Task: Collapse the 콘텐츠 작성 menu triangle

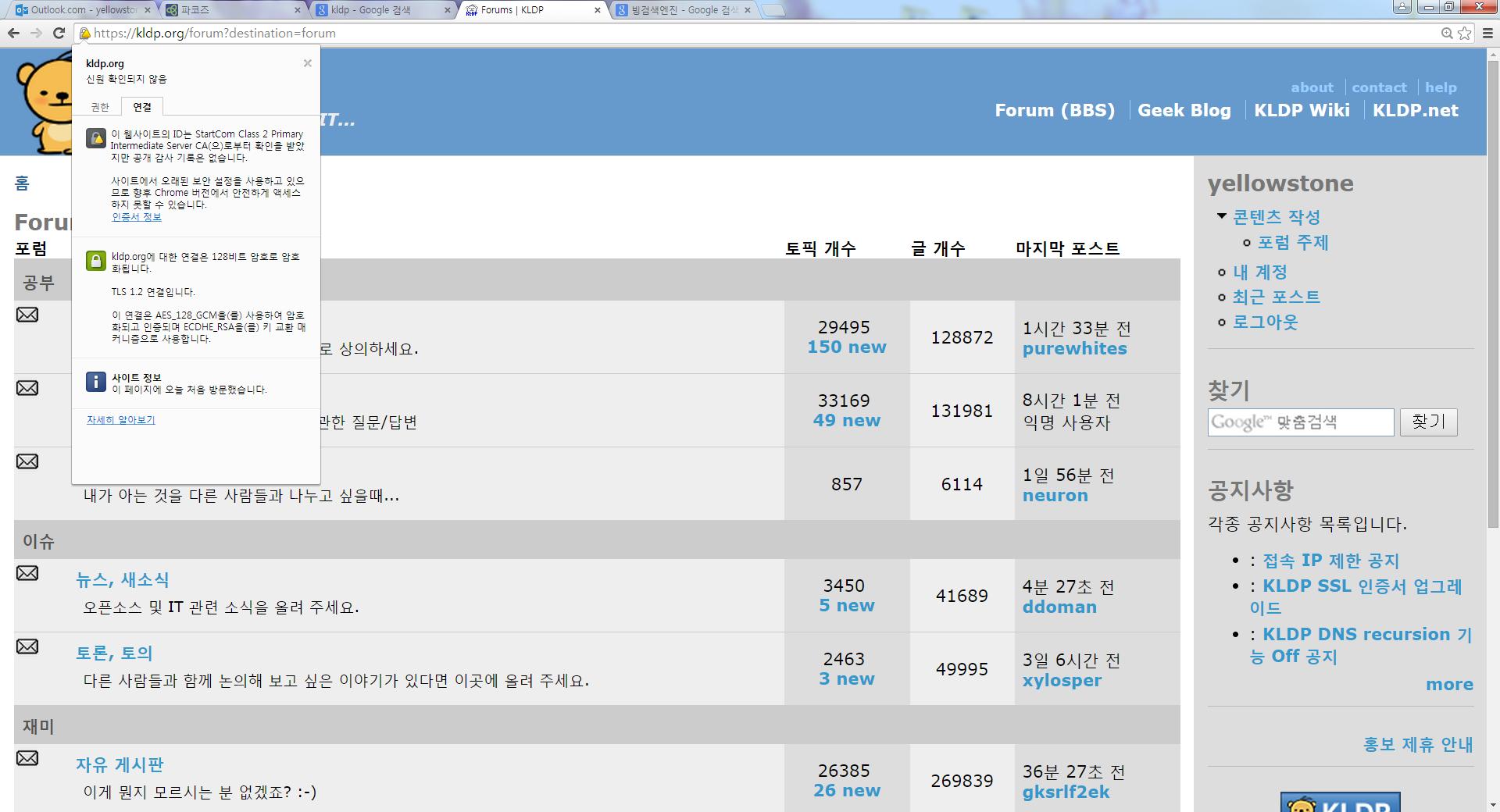Action: [x=1222, y=215]
